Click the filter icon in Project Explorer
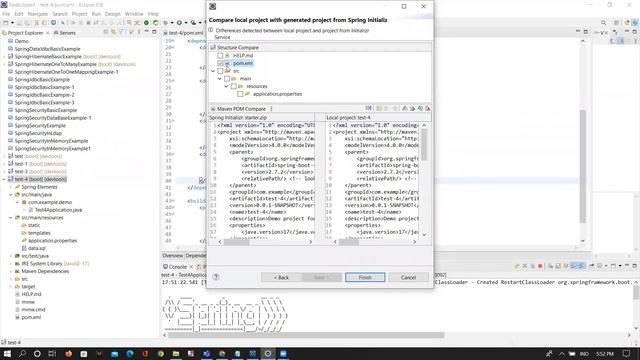The width and height of the screenshot is (640, 360). point(121,32)
